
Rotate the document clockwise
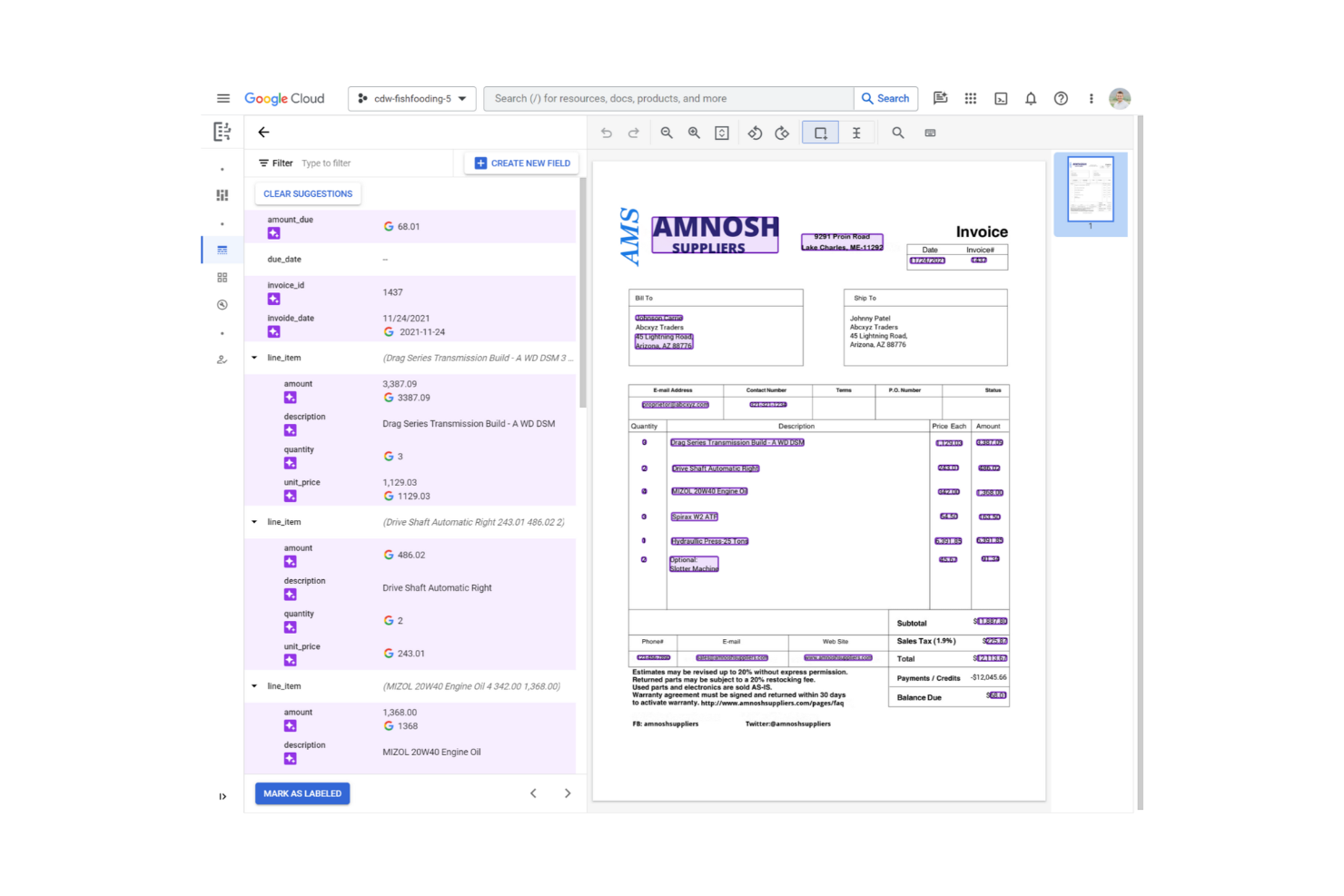coord(782,133)
